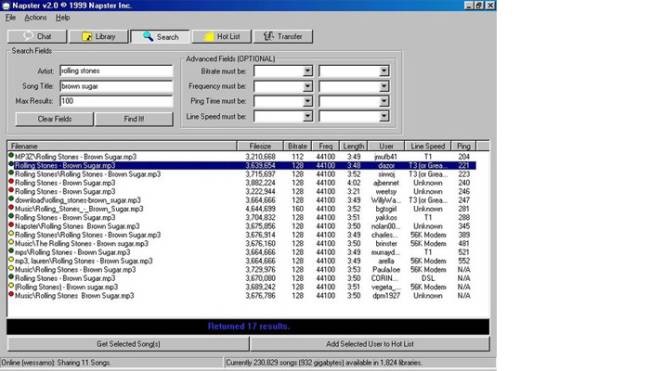Open the Actions menu
Viewport: 650px width, 371px height.
pos(35,18)
